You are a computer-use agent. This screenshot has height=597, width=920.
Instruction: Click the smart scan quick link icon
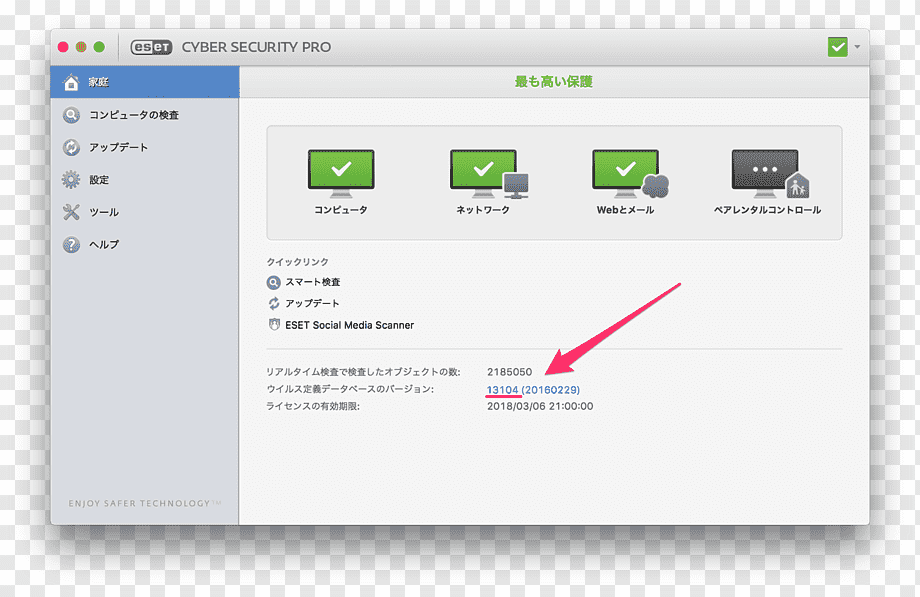pyautogui.click(x=273, y=282)
